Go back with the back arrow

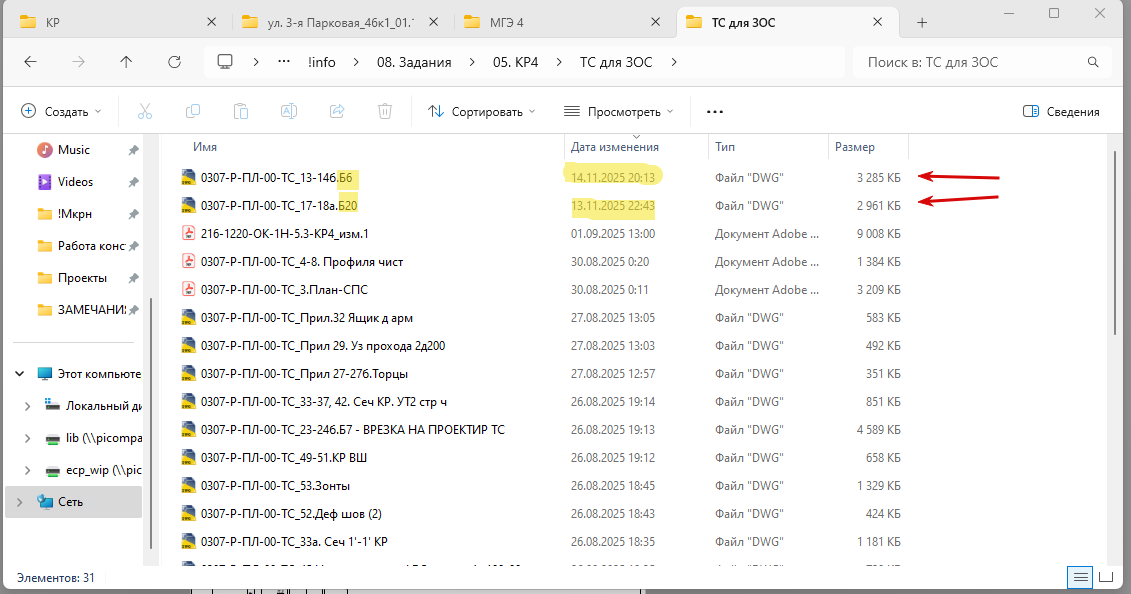click(x=30, y=62)
